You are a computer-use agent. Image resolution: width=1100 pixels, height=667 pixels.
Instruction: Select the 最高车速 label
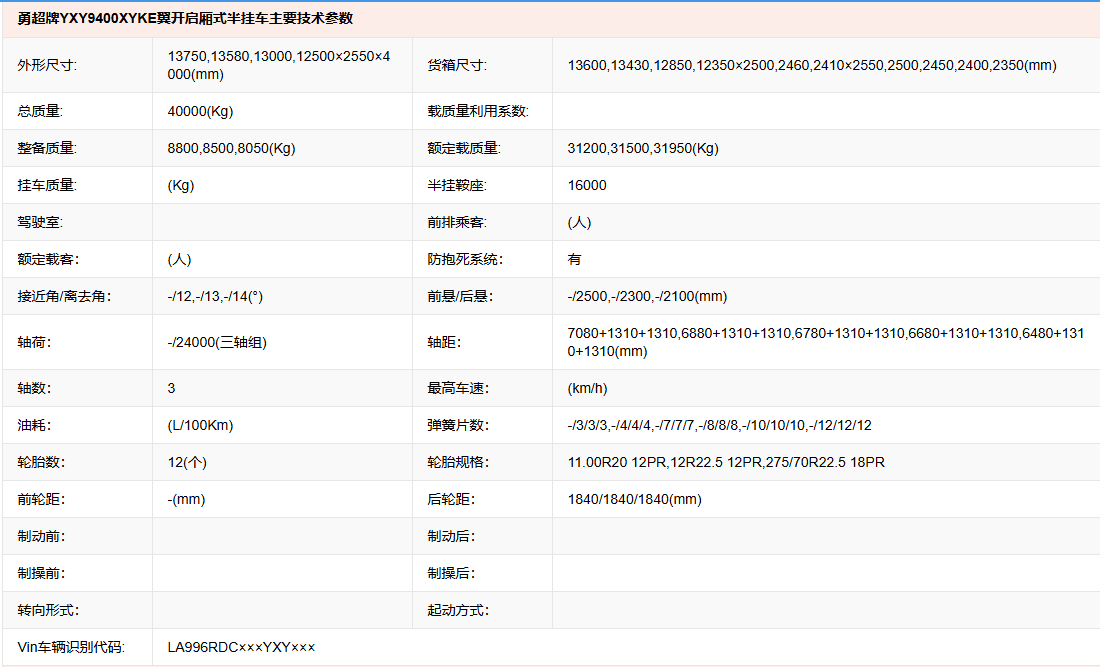click(458, 389)
